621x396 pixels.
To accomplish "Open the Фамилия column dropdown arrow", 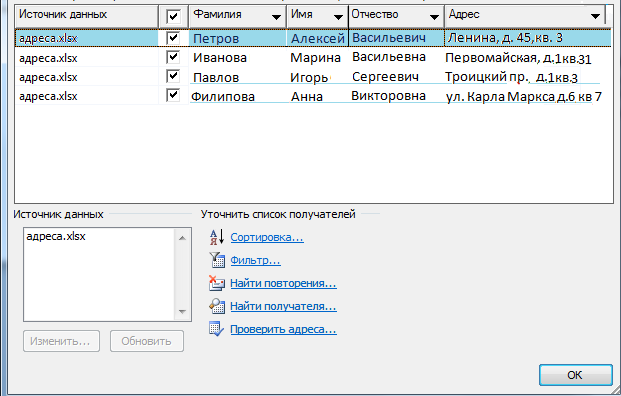I will [276, 17].
